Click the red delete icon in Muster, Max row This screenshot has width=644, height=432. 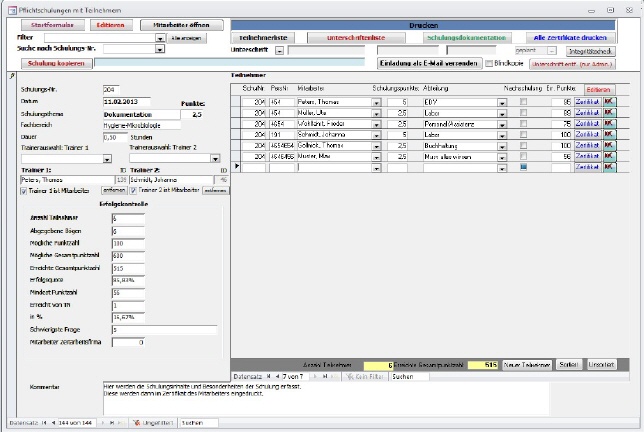pyautogui.click(x=609, y=156)
